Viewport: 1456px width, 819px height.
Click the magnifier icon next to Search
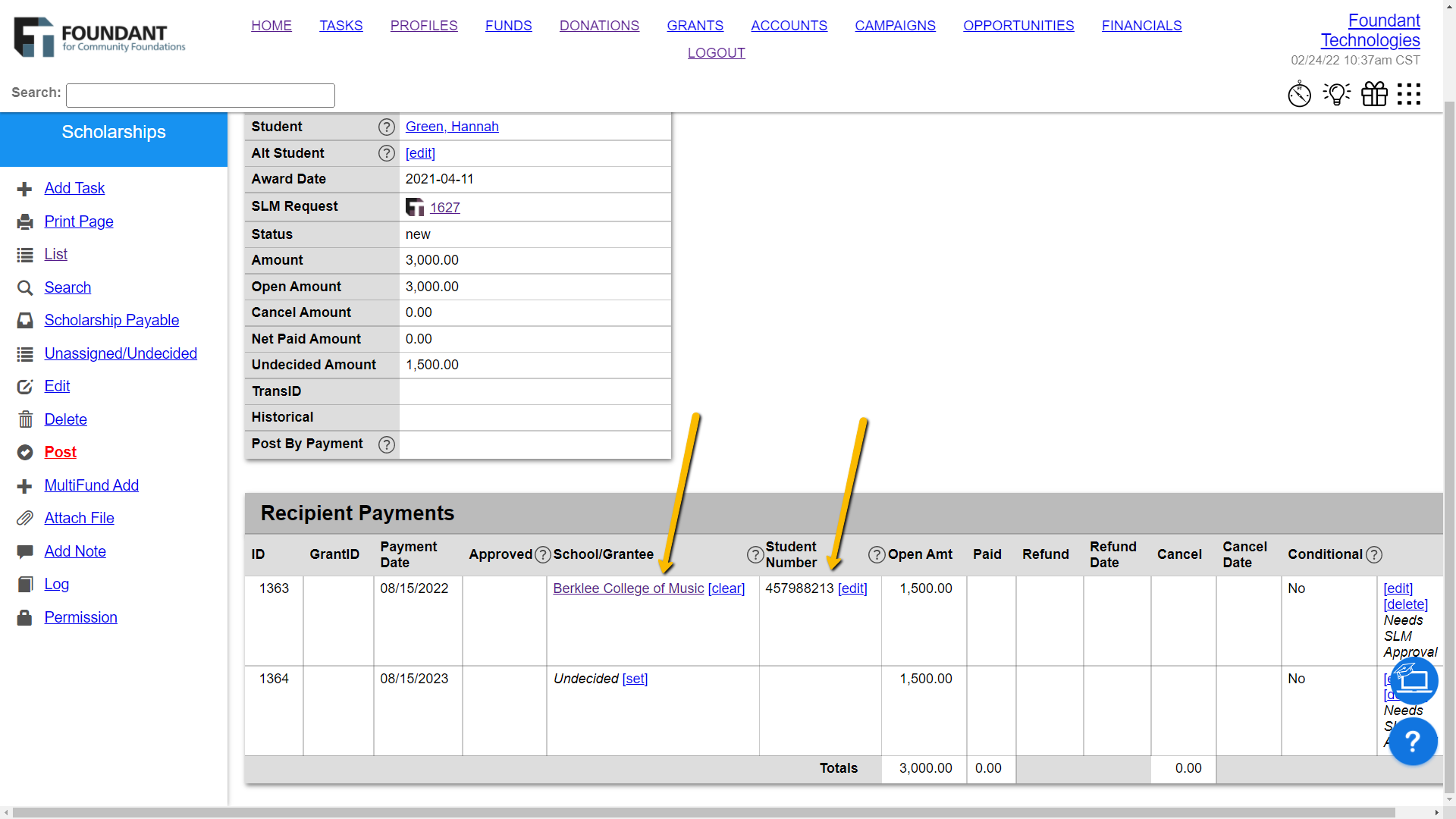click(25, 287)
